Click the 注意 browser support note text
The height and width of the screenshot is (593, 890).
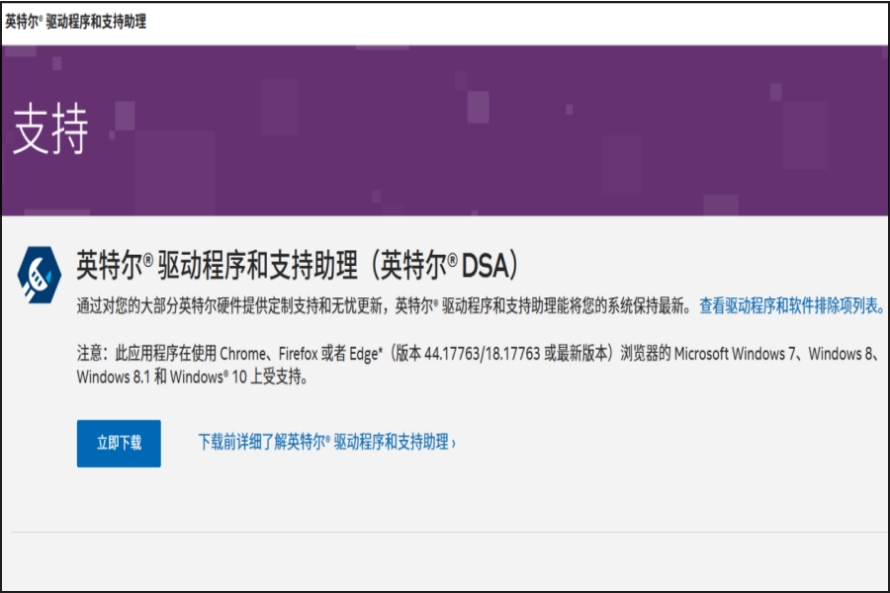pos(479,365)
